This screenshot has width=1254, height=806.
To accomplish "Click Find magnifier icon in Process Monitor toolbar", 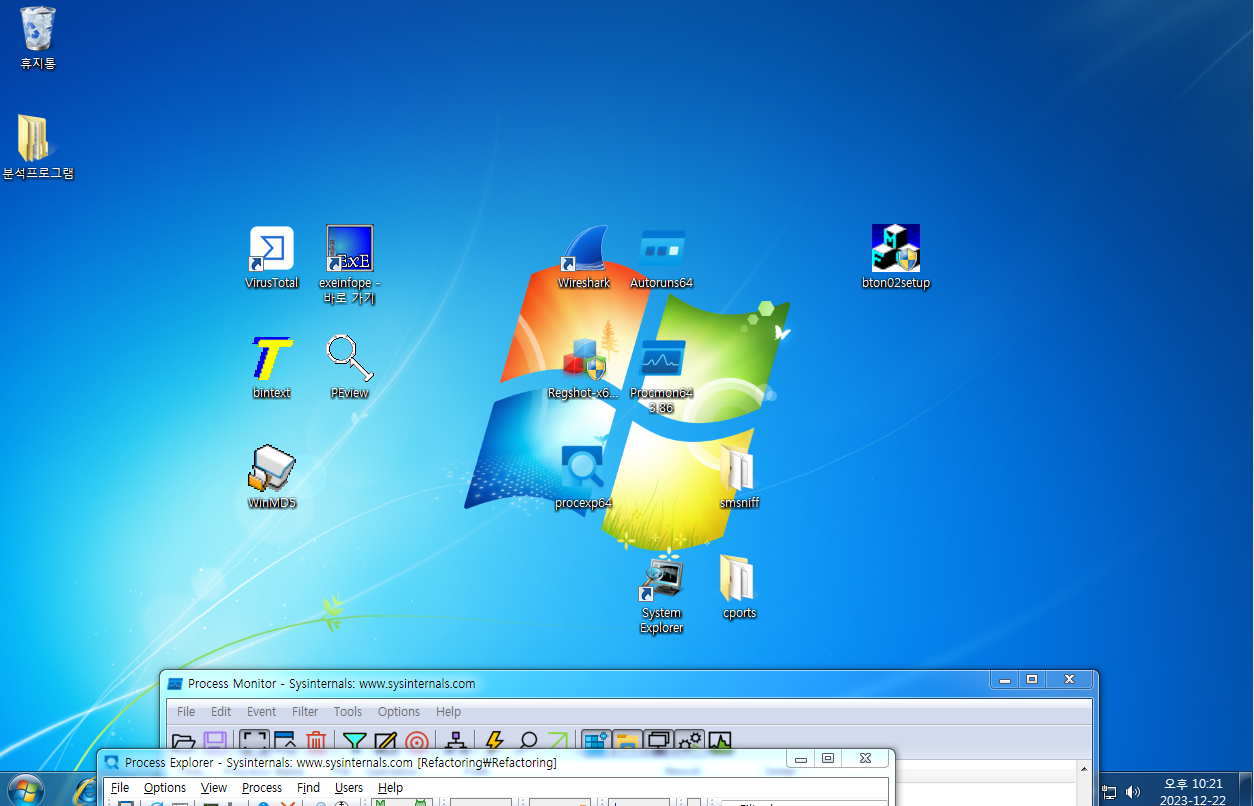I will (527, 742).
